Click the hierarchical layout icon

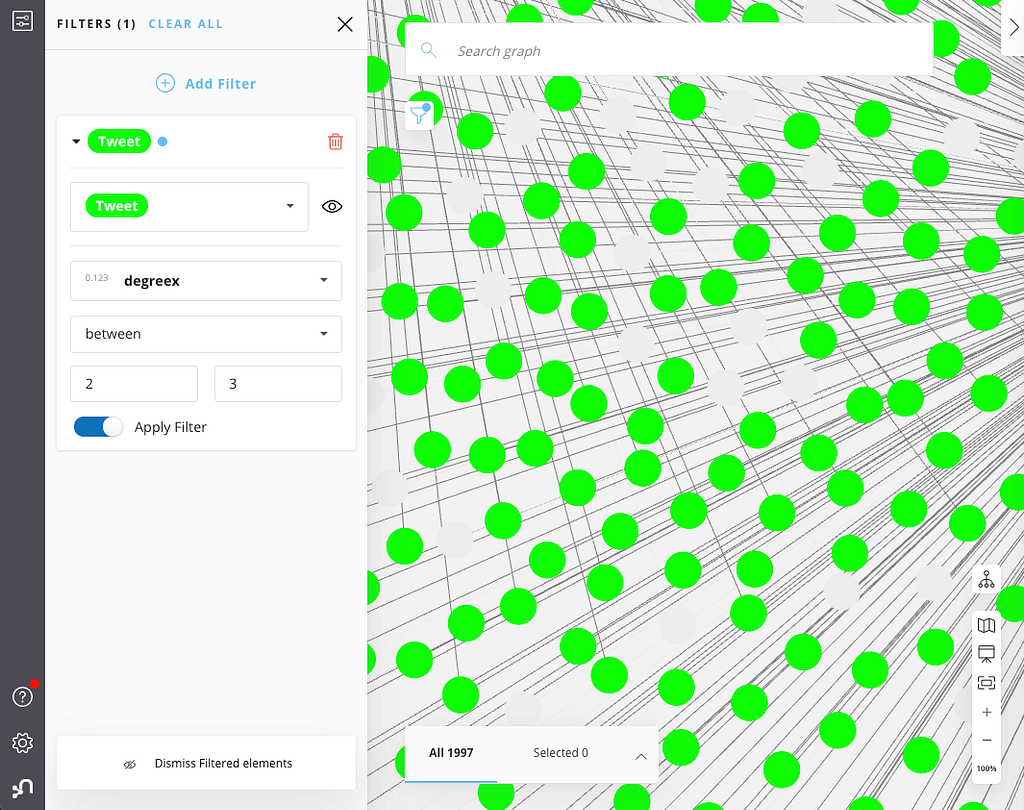986,579
